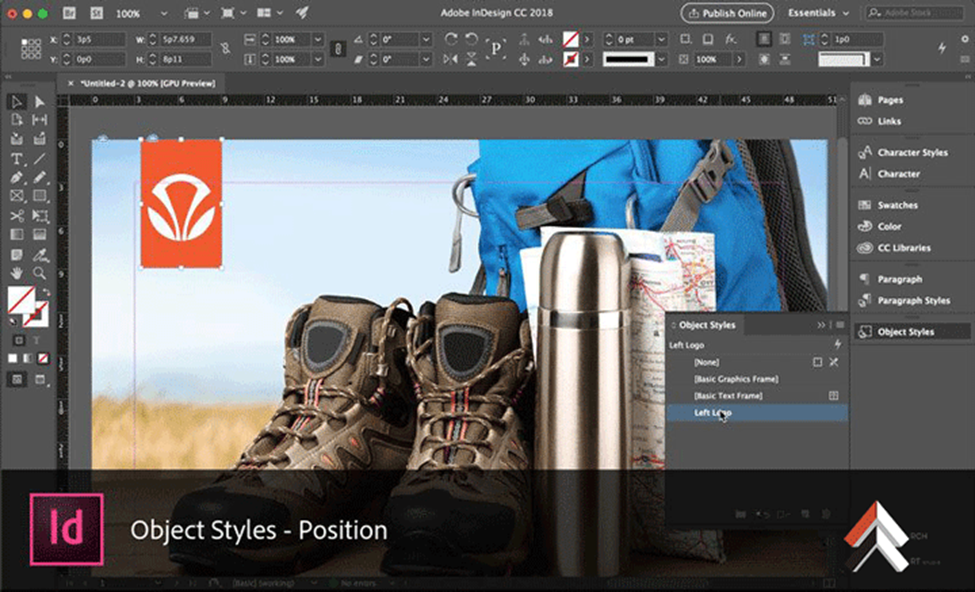Click the Quick Apply lightning icon in control bar
The height and width of the screenshot is (592, 975).
(942, 47)
